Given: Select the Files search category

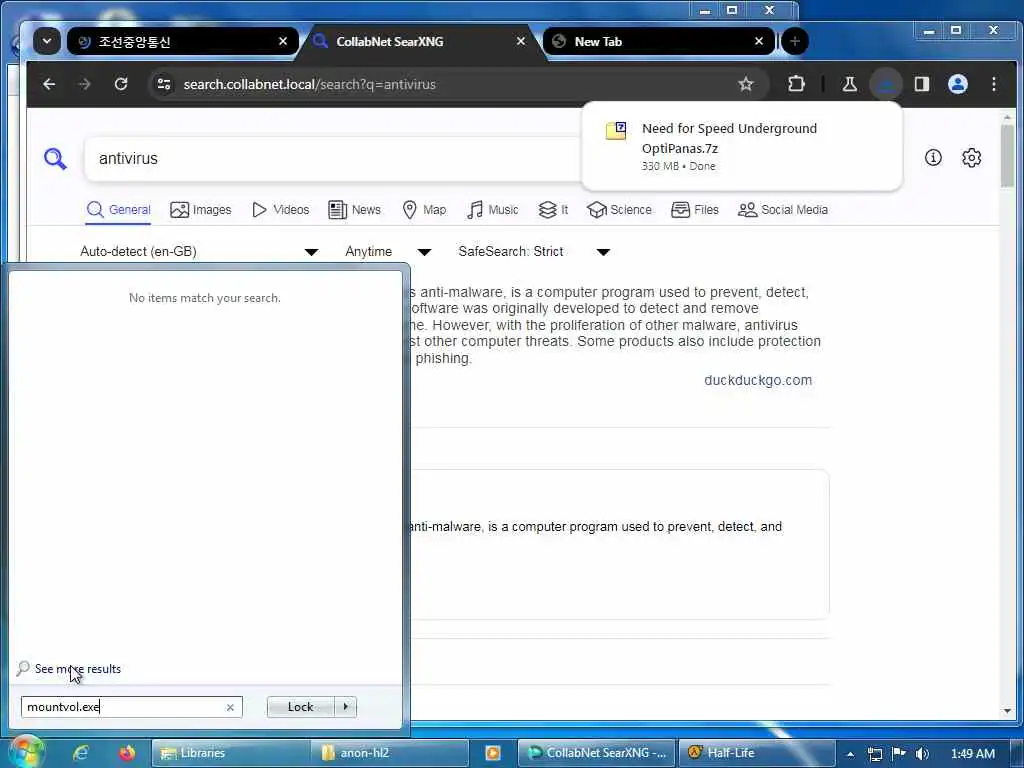Looking at the screenshot, I should (x=695, y=210).
